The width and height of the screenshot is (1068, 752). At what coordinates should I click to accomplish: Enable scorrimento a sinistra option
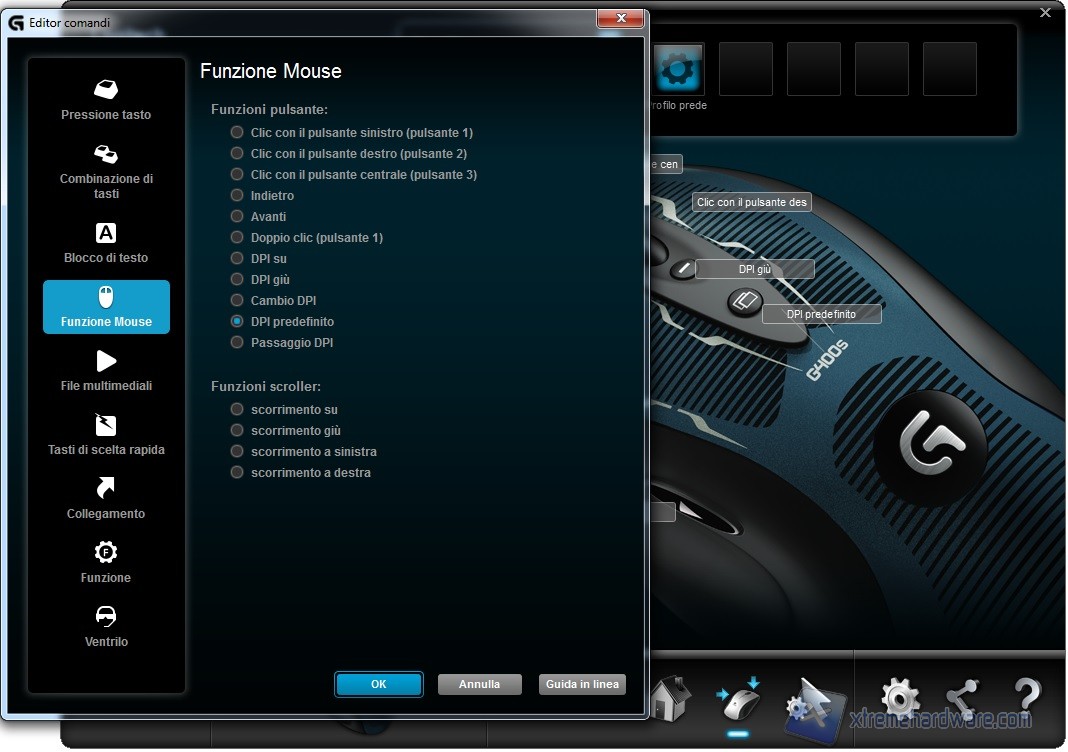pyautogui.click(x=237, y=451)
